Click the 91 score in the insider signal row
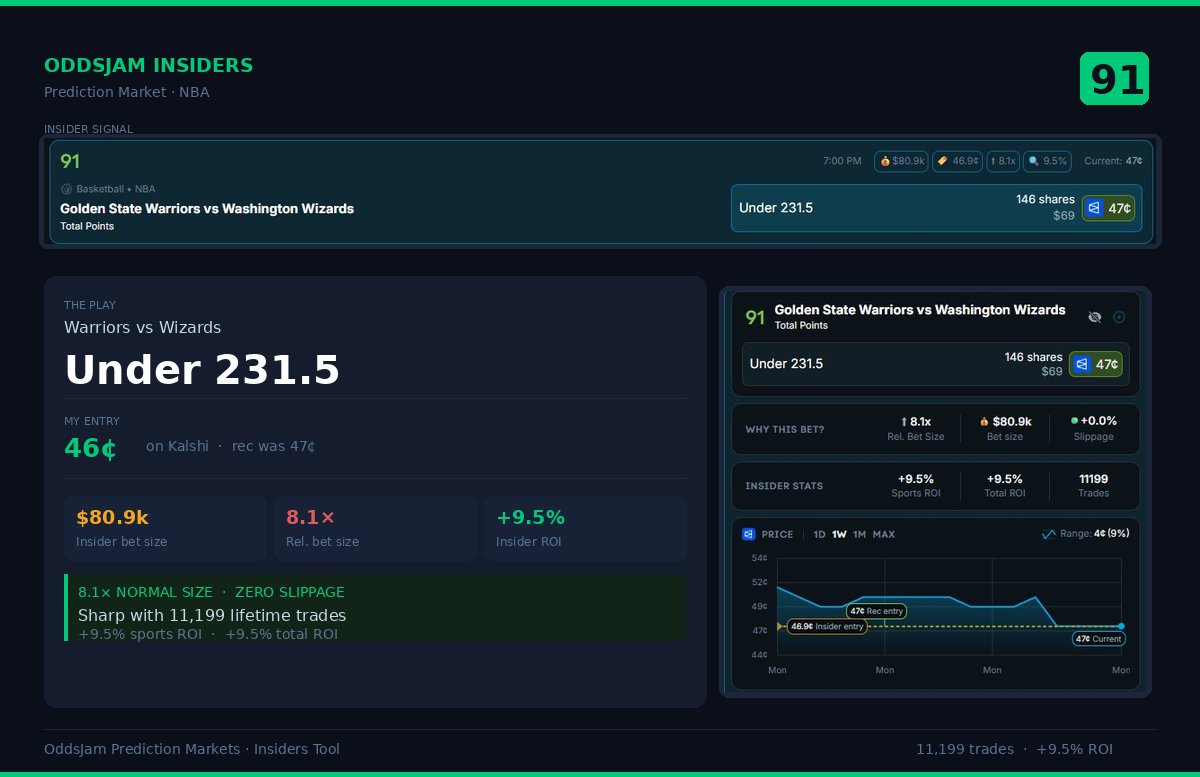1200x777 pixels. click(70, 161)
